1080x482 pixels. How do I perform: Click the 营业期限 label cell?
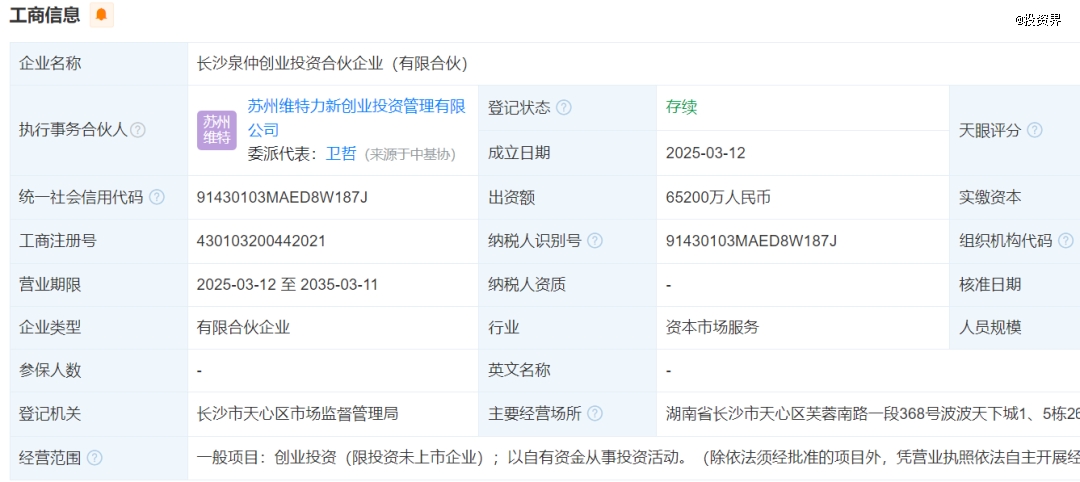(x=98, y=284)
